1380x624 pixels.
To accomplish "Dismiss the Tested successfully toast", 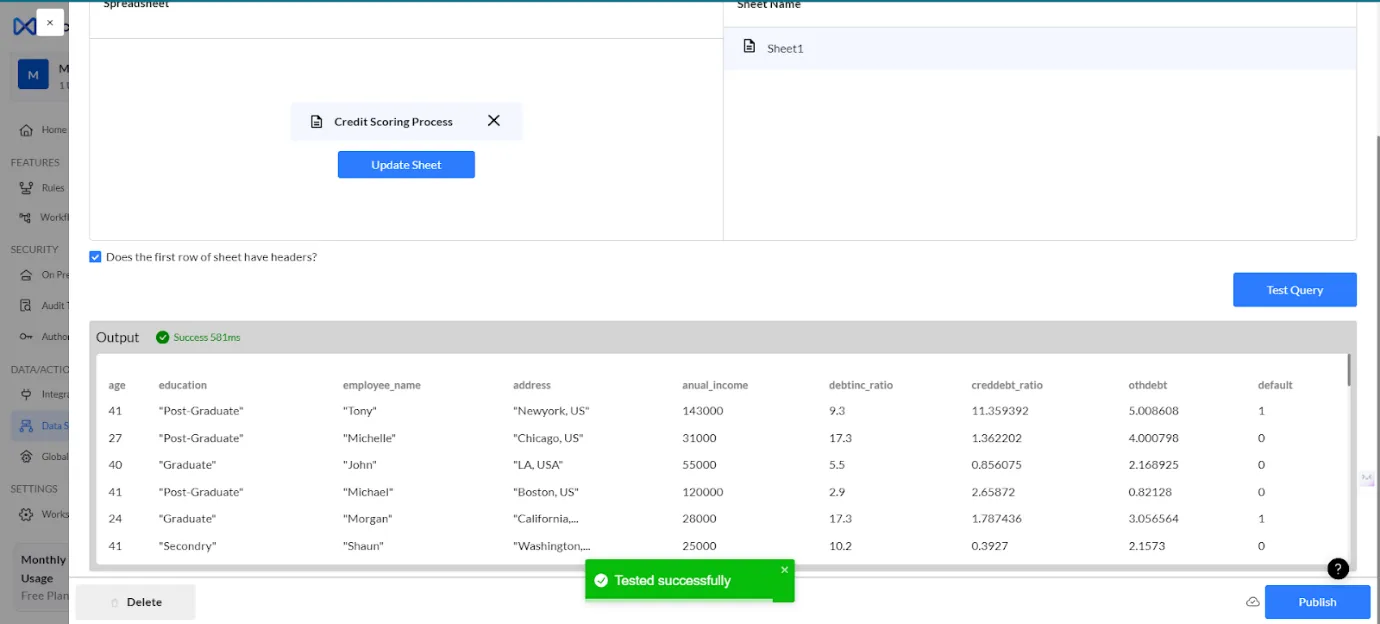I will (x=784, y=570).
